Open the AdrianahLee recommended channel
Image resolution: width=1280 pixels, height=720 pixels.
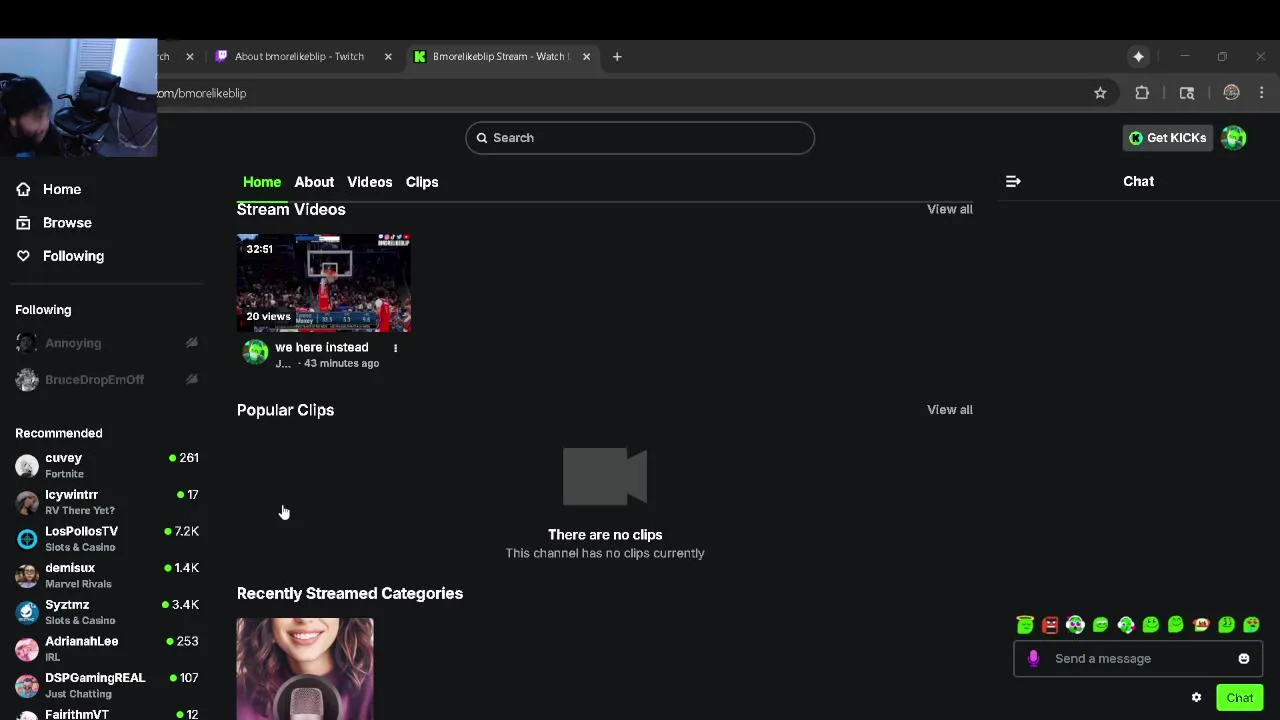click(107, 649)
